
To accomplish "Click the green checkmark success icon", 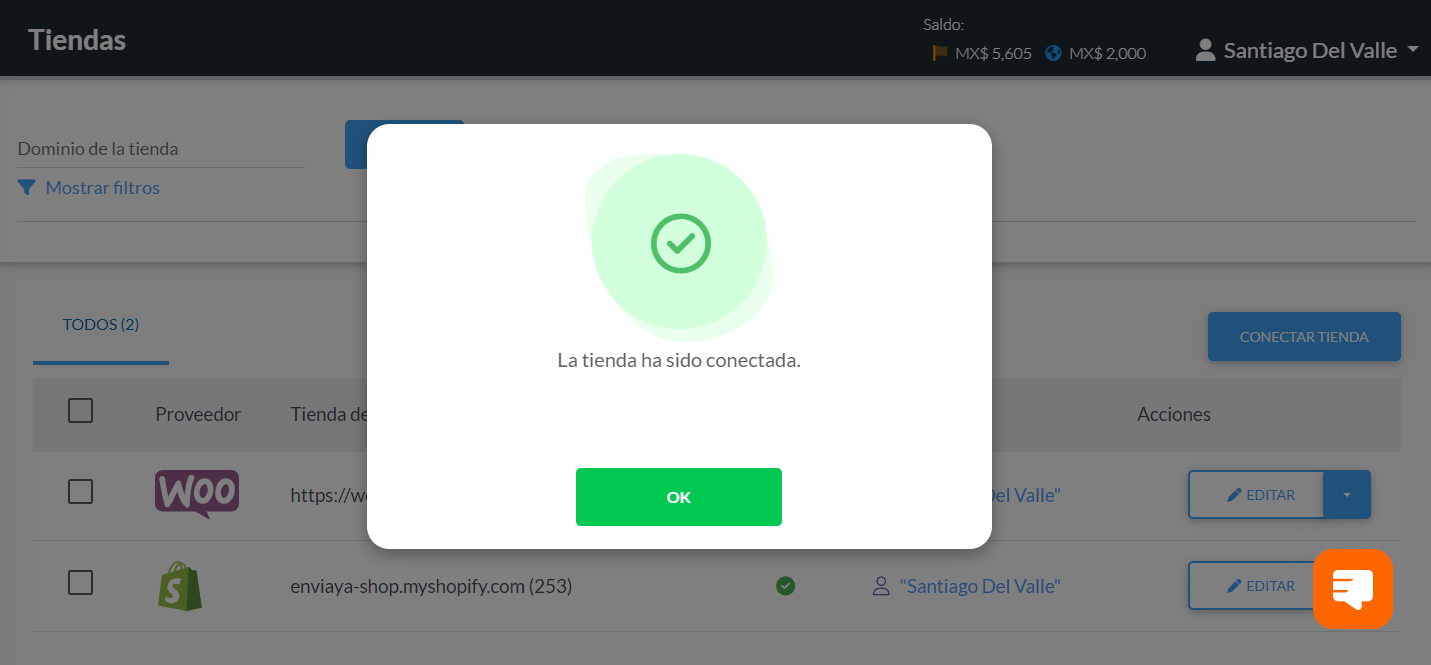I will (x=681, y=242).
